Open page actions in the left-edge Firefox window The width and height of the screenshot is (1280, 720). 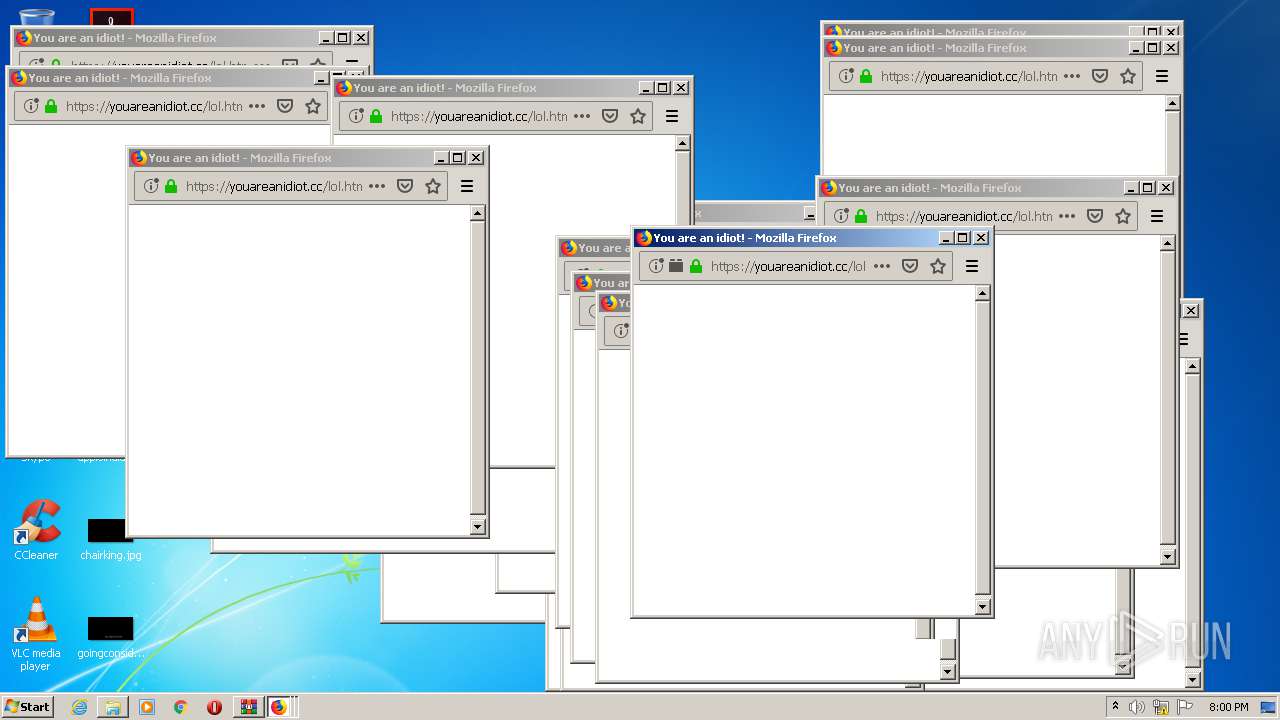(257, 106)
